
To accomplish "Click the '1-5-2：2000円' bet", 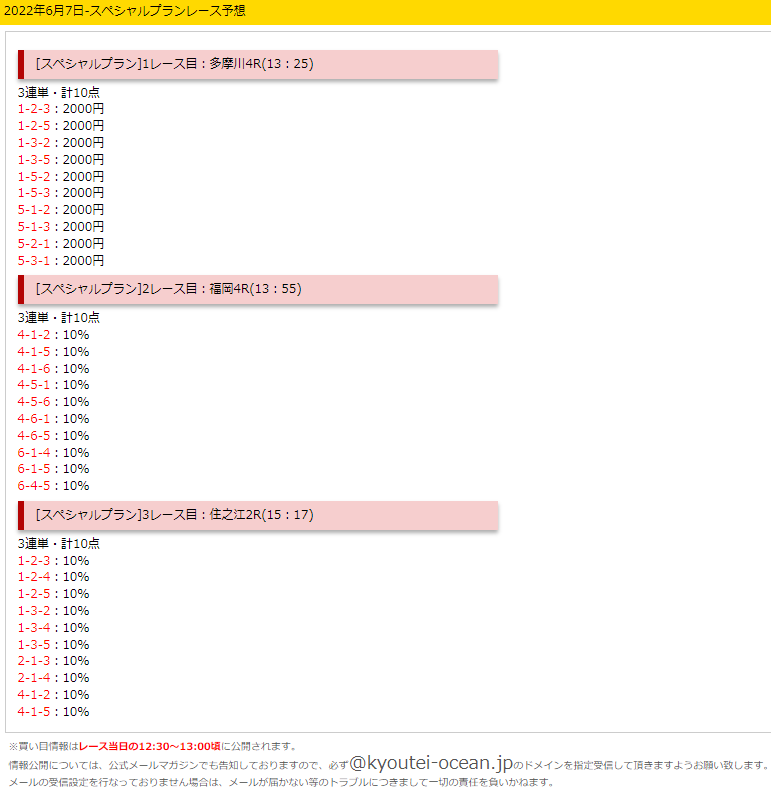I will pos(61,177).
